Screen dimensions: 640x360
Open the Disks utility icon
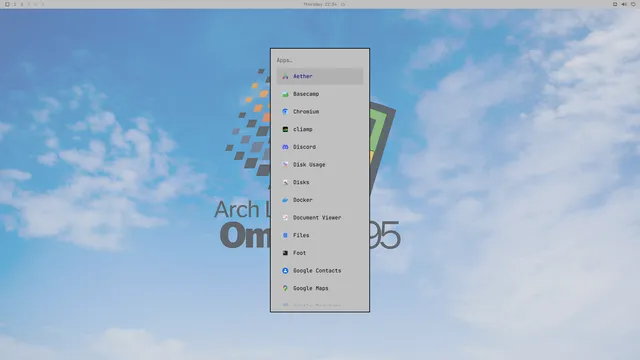point(285,182)
